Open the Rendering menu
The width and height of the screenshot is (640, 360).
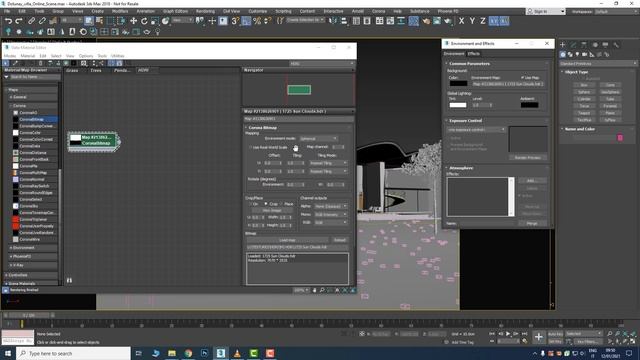point(205,11)
